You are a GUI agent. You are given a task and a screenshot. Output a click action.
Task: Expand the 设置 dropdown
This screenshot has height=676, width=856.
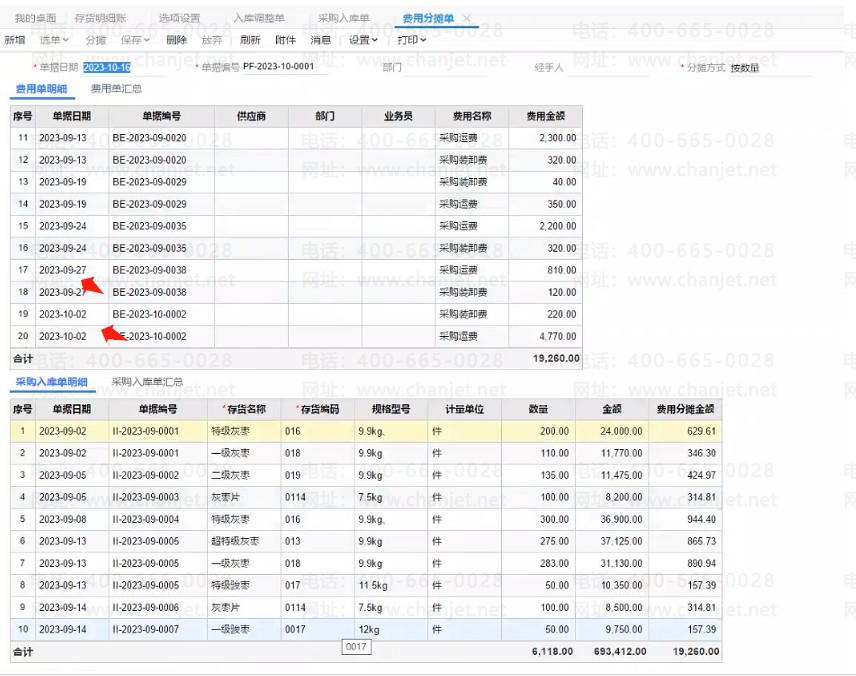363,40
